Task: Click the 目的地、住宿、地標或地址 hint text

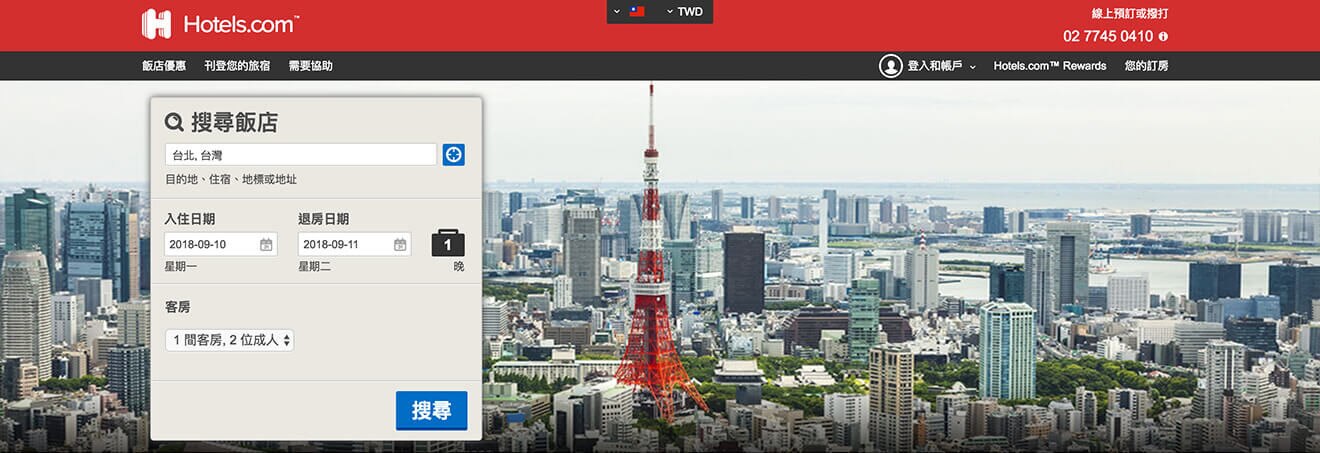Action: (x=231, y=180)
